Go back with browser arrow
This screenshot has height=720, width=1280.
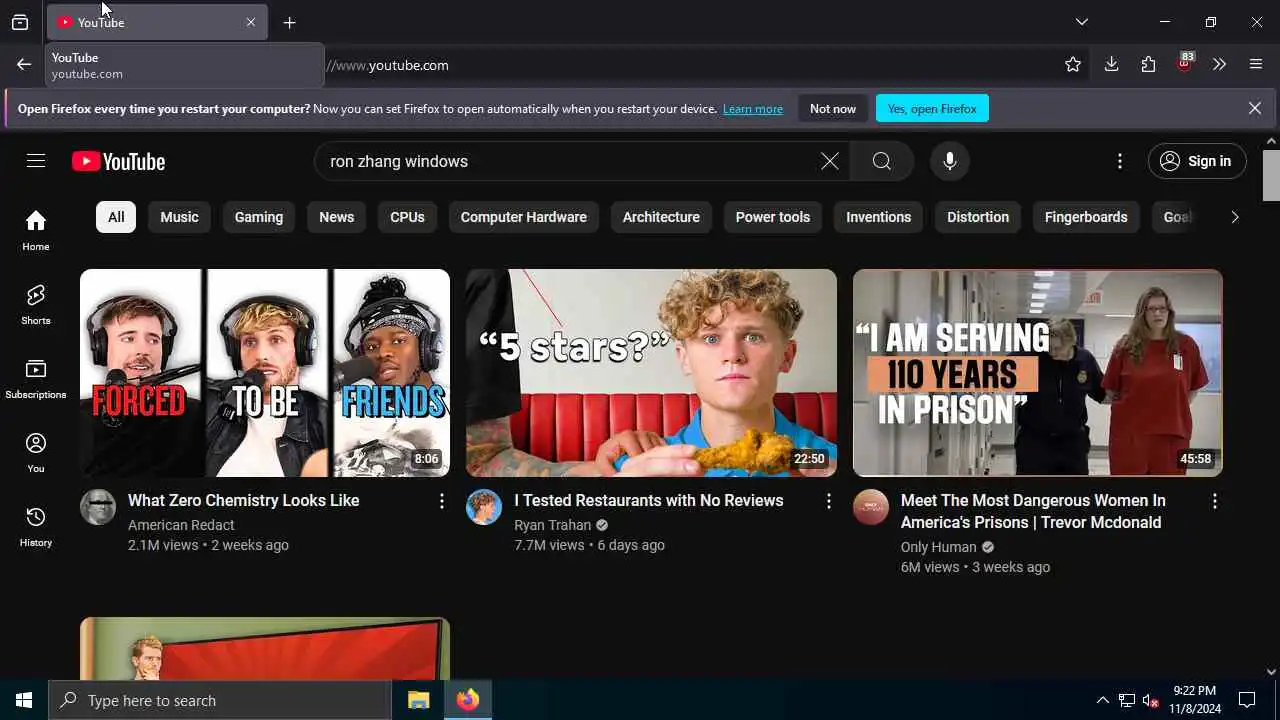pyautogui.click(x=24, y=65)
